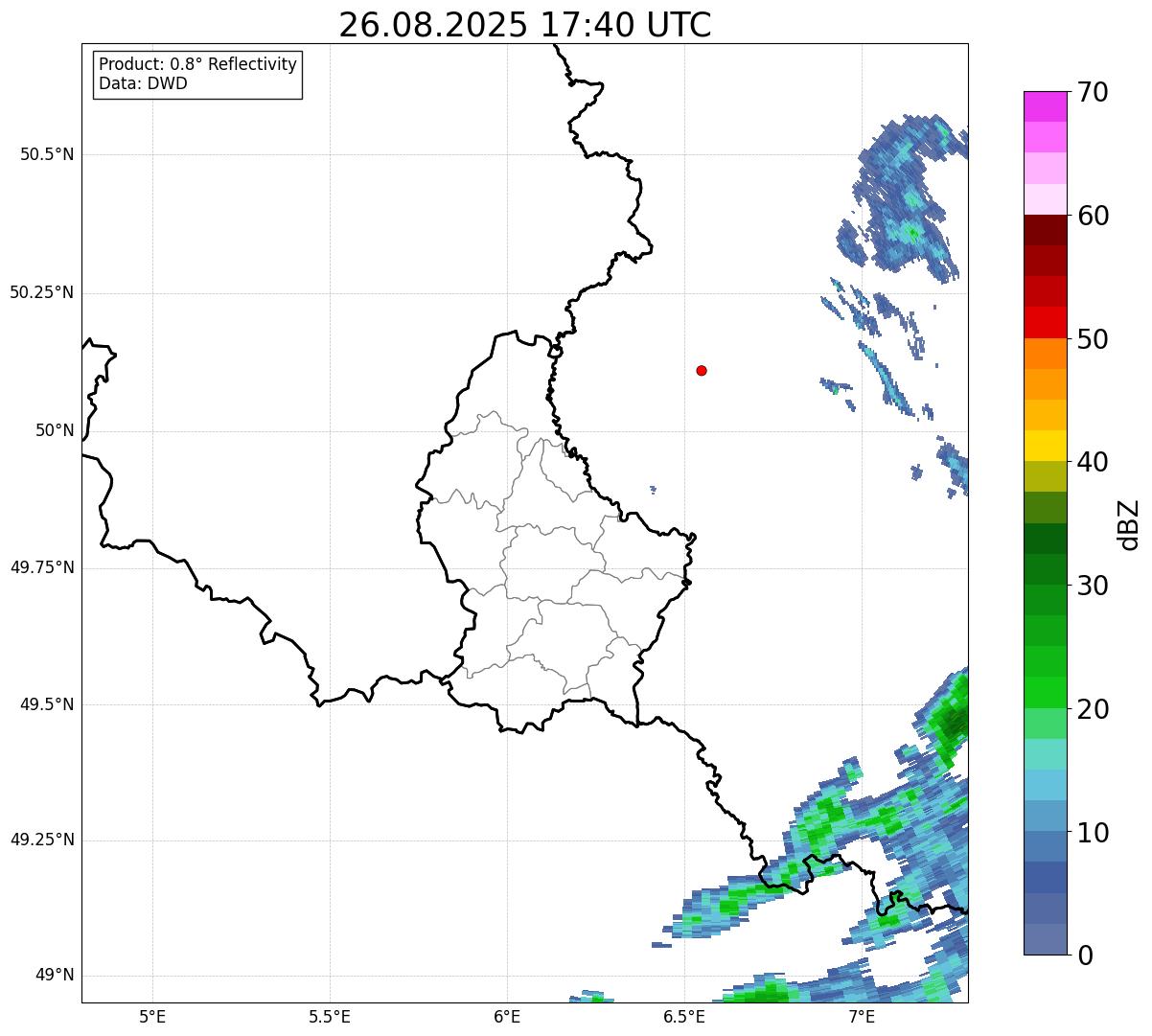The height and width of the screenshot is (1036, 1152).
Task: Click the 60 colorbar tick label
Action: click(1093, 216)
